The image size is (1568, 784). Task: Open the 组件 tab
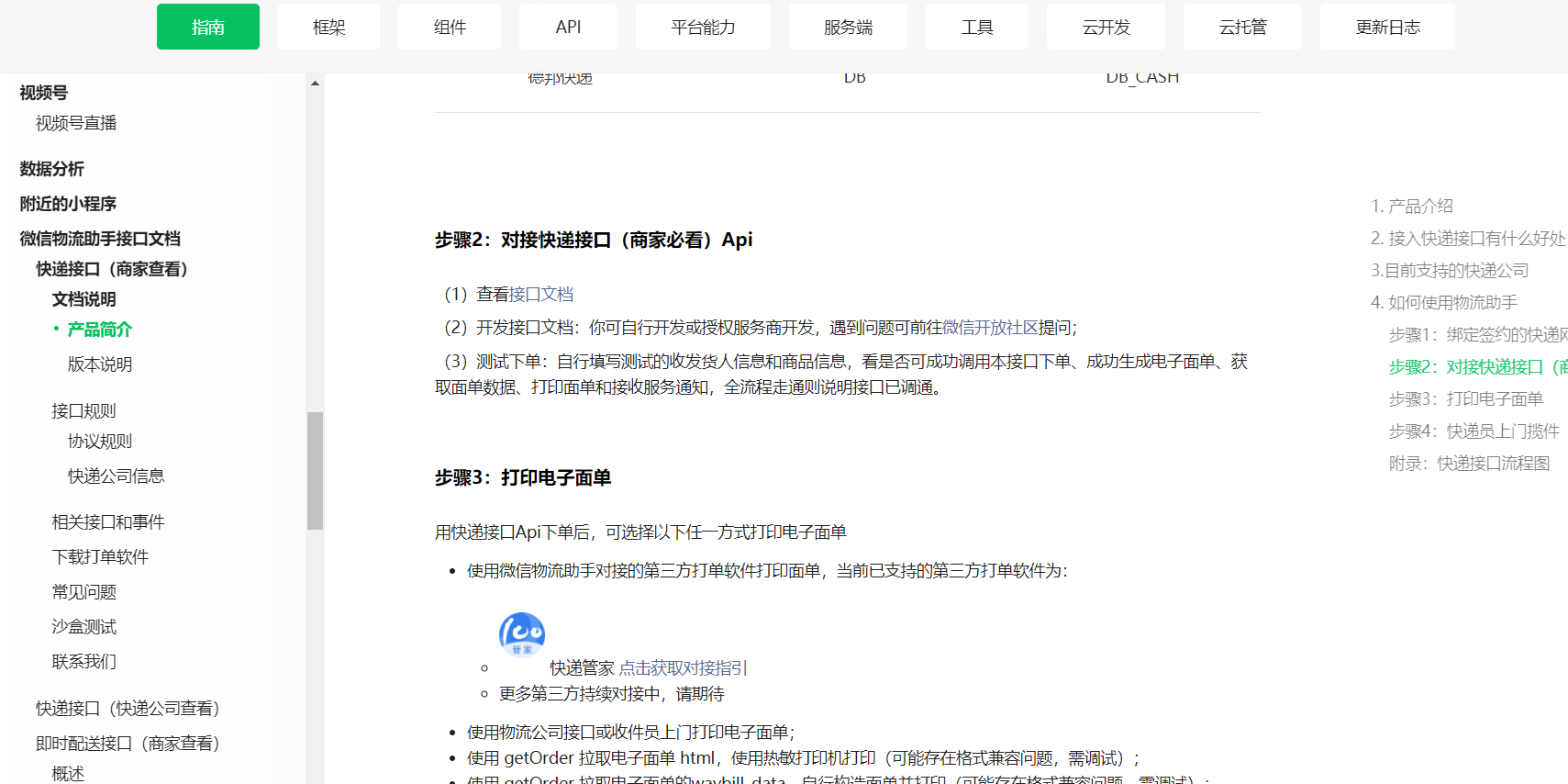[450, 27]
